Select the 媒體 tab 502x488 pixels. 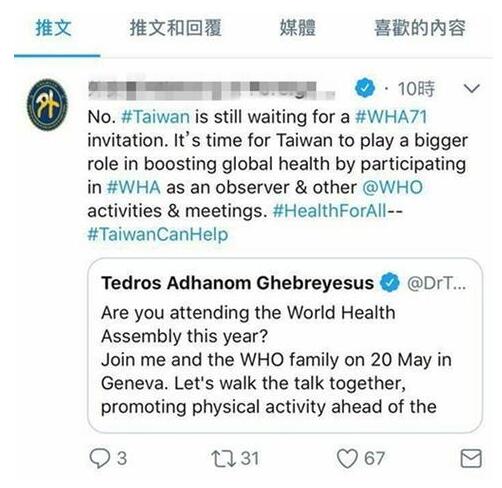tap(297, 28)
